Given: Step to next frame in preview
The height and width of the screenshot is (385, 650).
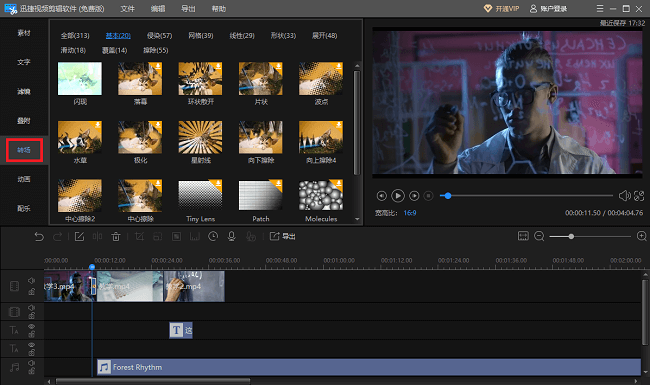Looking at the screenshot, I should pyautogui.click(x=414, y=196).
